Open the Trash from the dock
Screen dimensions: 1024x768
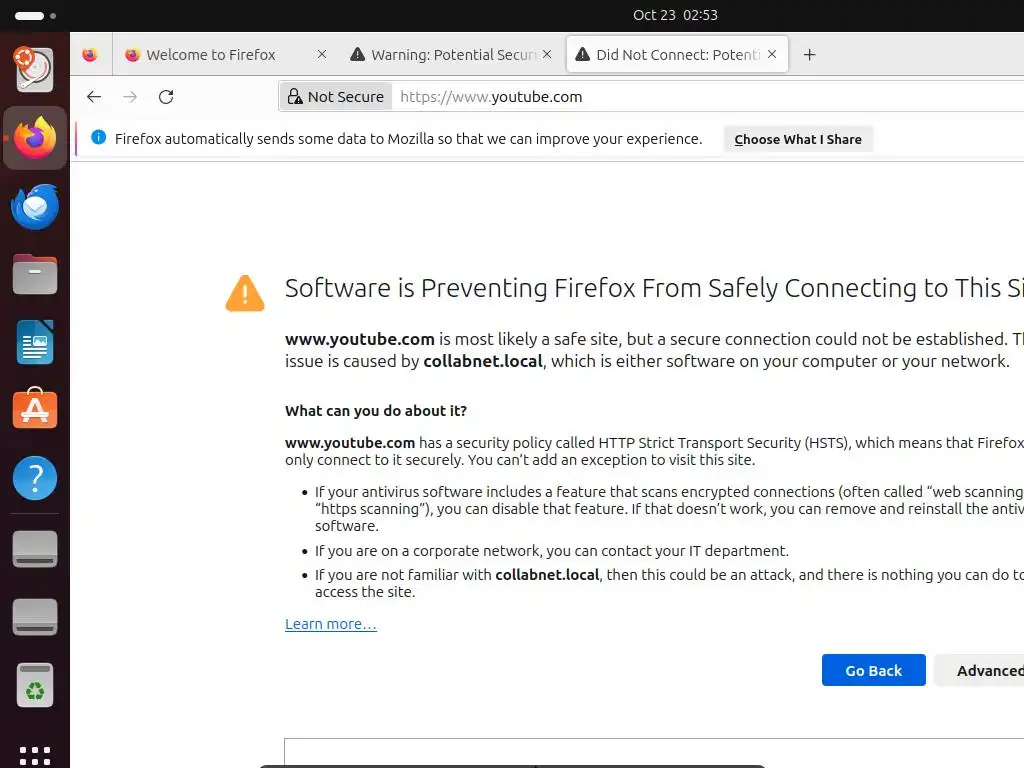click(x=35, y=686)
